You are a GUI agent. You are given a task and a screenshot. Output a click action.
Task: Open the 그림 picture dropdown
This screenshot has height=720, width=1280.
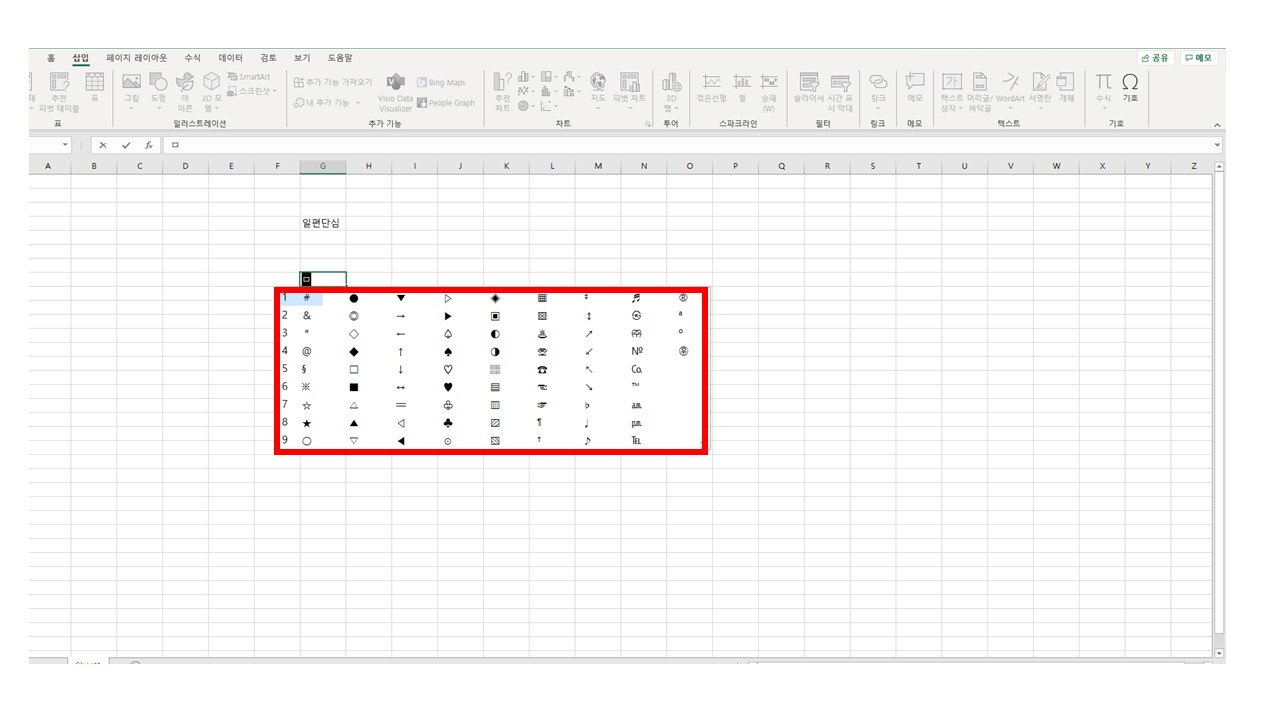tap(131, 91)
